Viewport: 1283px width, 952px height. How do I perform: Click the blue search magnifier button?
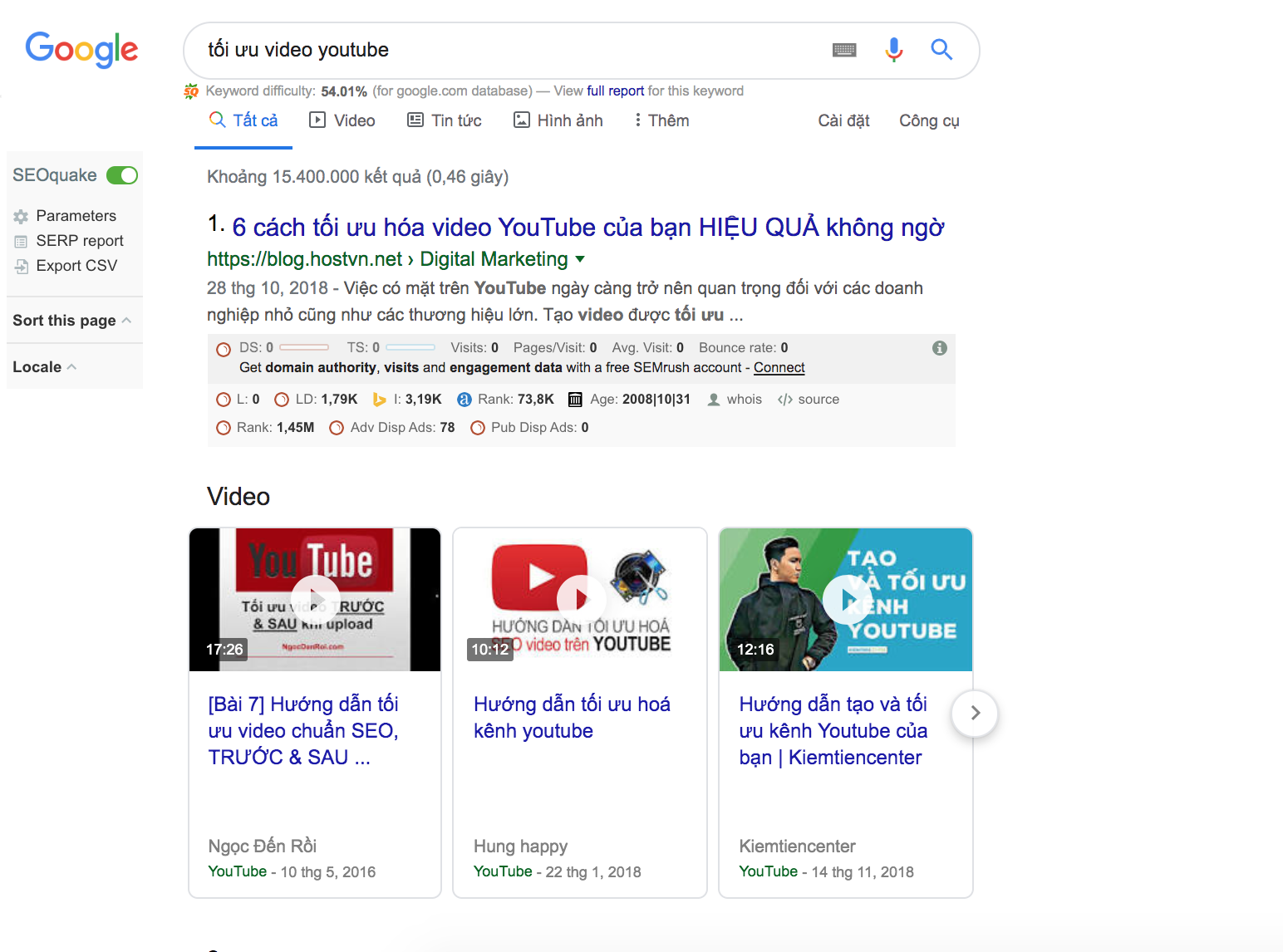tap(941, 50)
